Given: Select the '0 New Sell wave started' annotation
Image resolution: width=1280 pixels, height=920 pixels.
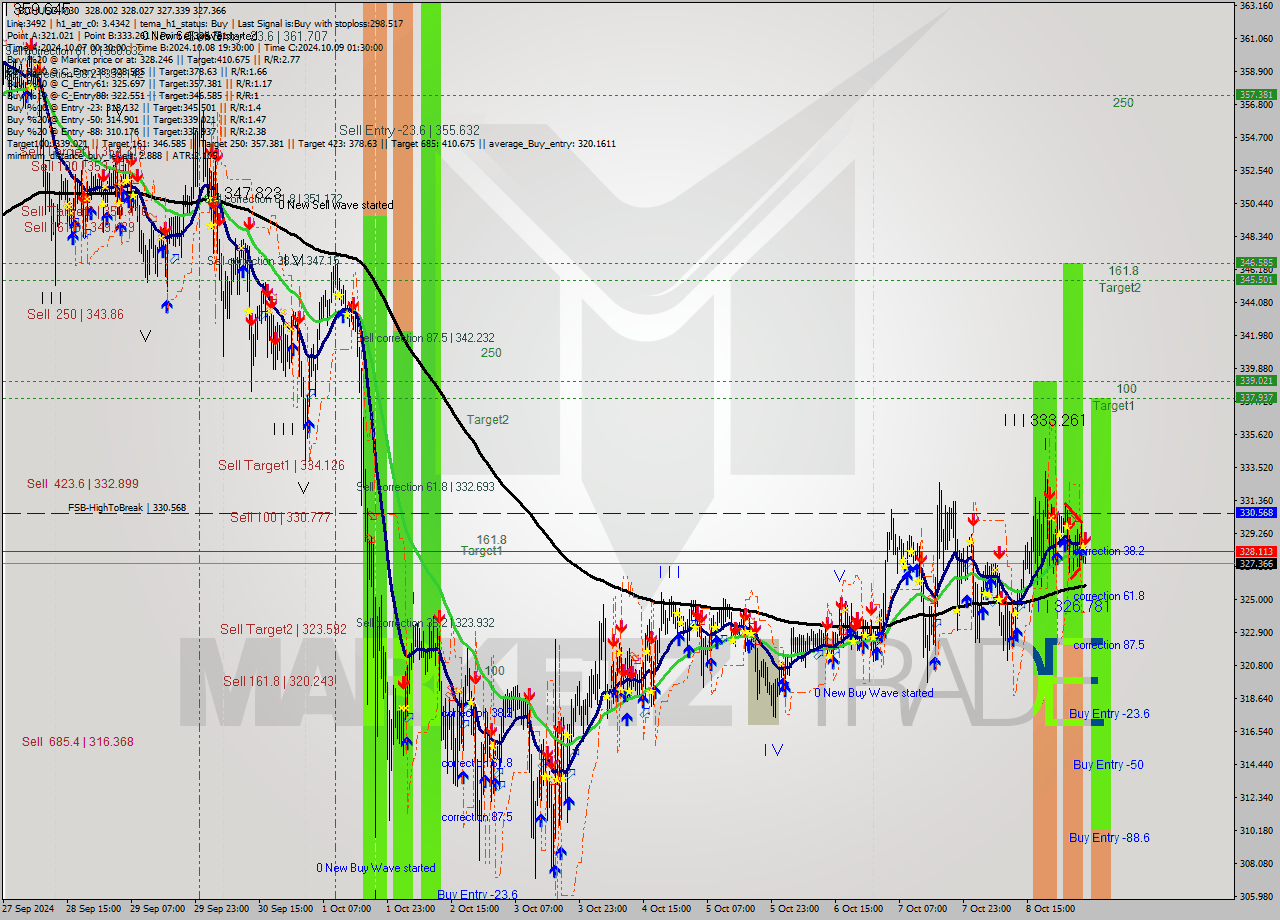Looking at the screenshot, I should pyautogui.click(x=336, y=205).
